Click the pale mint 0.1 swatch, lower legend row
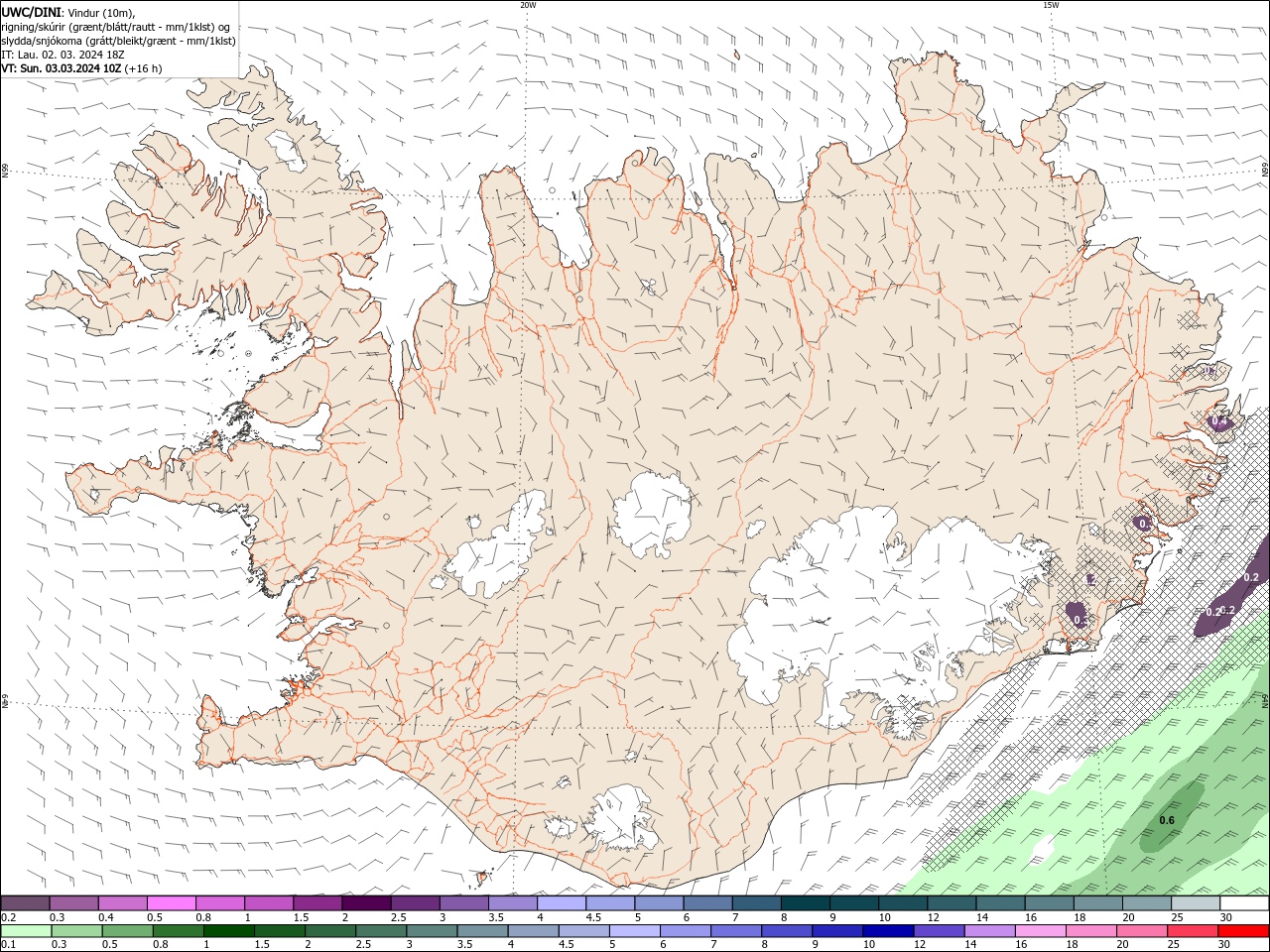1270x952 pixels. pos(26,931)
